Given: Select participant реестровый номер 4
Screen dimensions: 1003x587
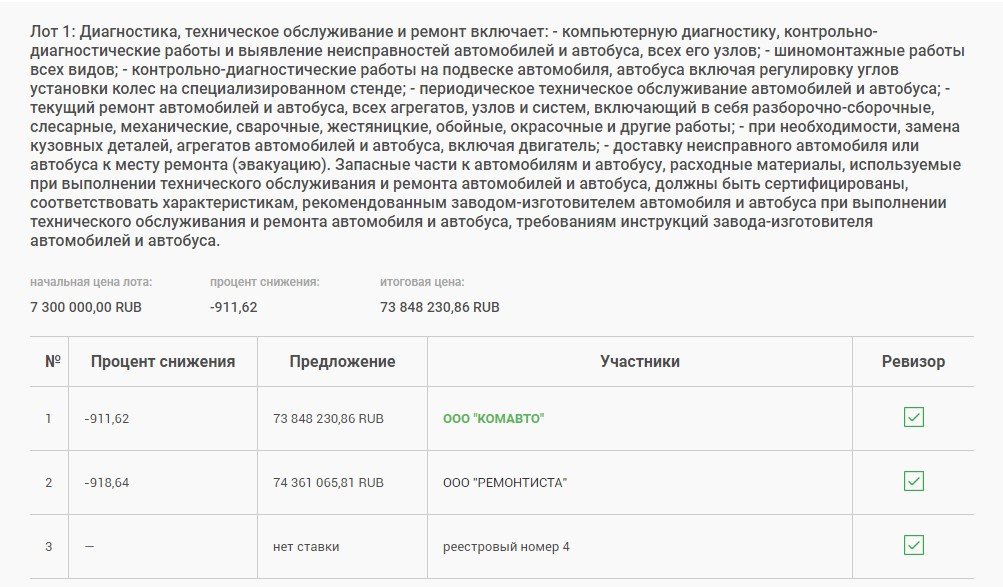Looking at the screenshot, I should pyautogui.click(x=506, y=546).
